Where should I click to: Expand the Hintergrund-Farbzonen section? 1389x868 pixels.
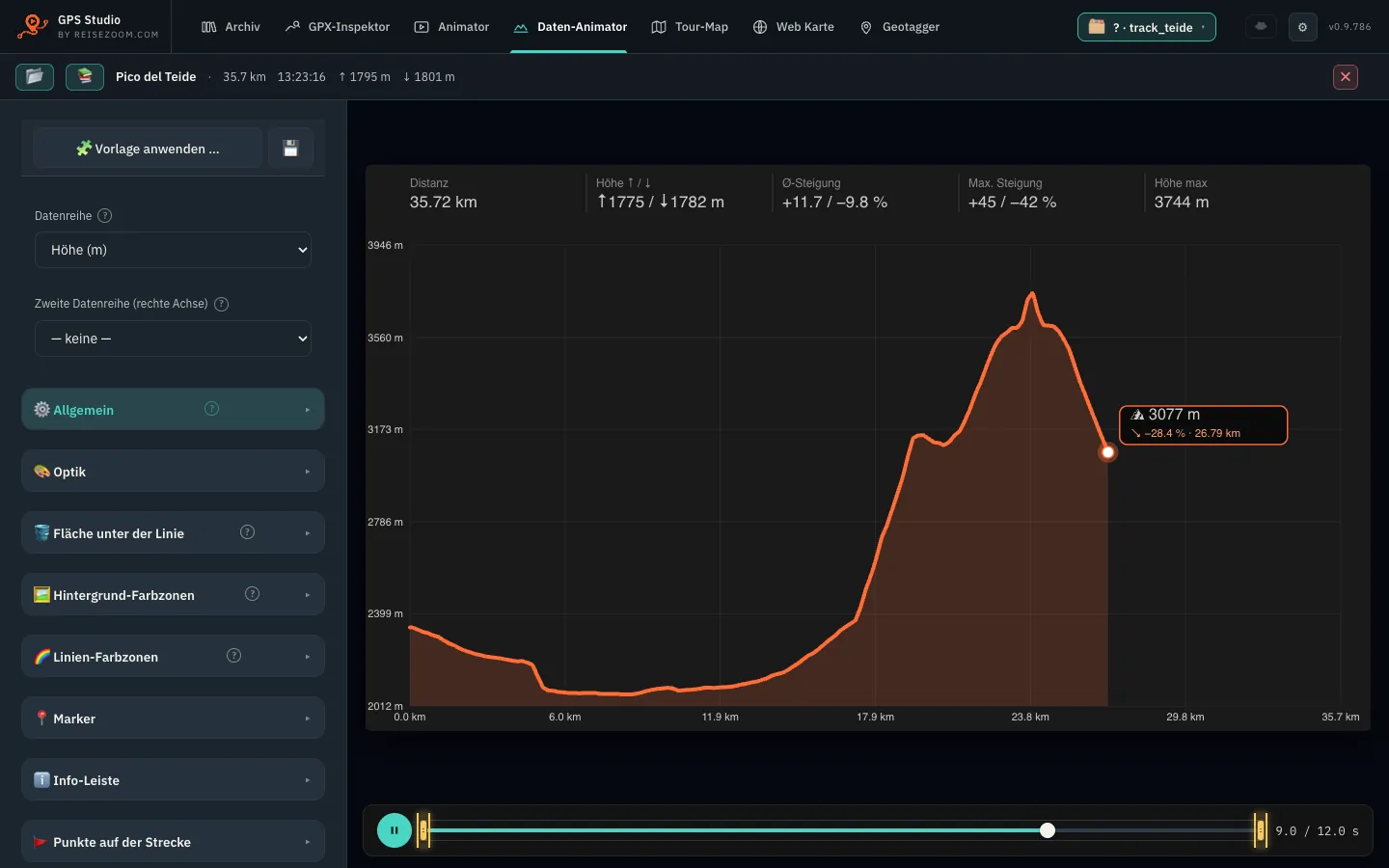[174, 595]
